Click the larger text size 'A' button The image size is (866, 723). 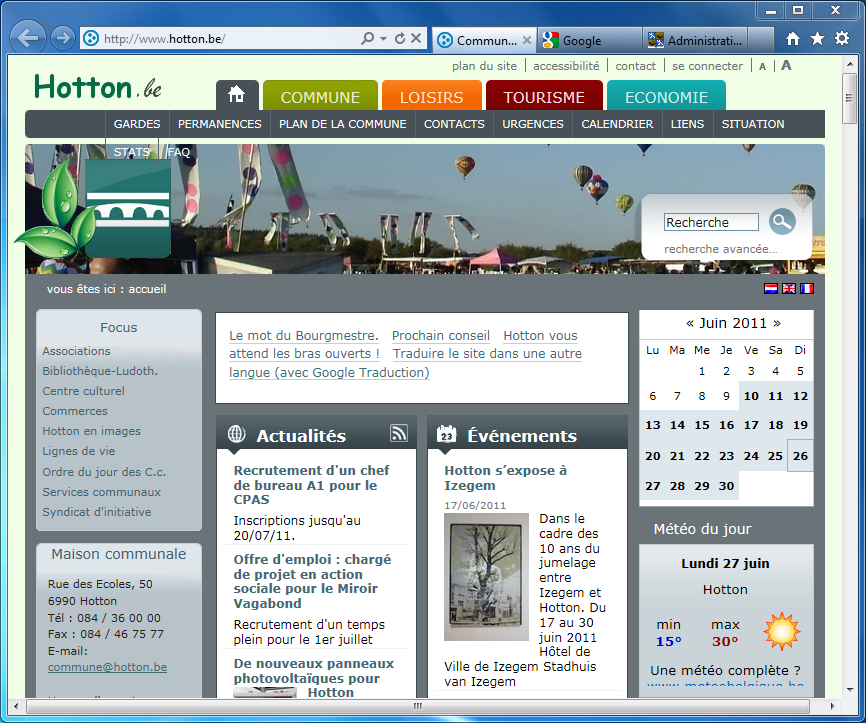pos(786,66)
